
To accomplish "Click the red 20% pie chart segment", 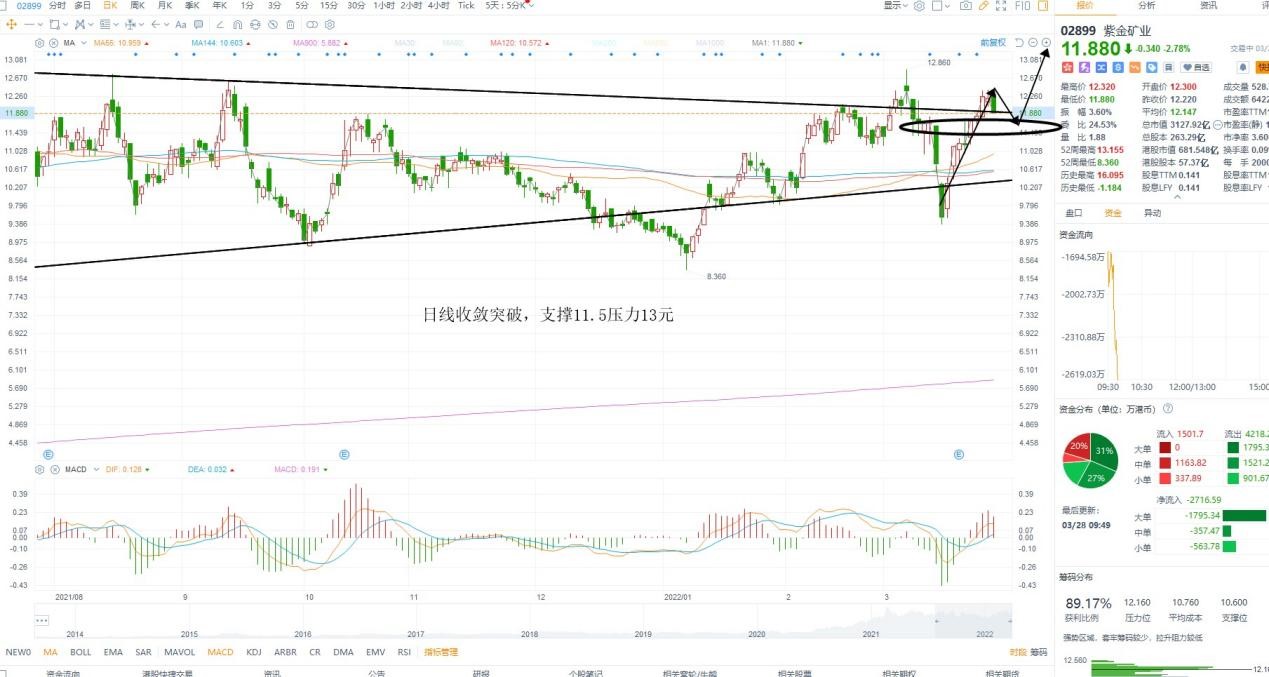I will [1078, 446].
